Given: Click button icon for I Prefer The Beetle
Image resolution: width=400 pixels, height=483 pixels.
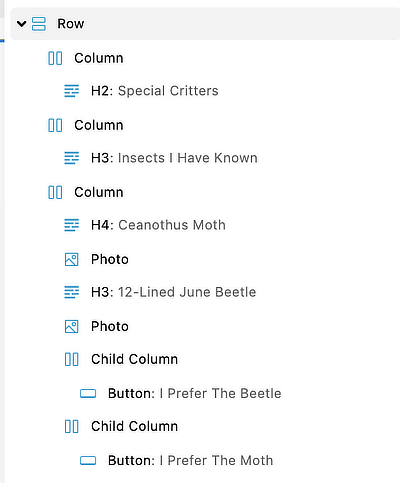Looking at the screenshot, I should [x=88, y=394].
